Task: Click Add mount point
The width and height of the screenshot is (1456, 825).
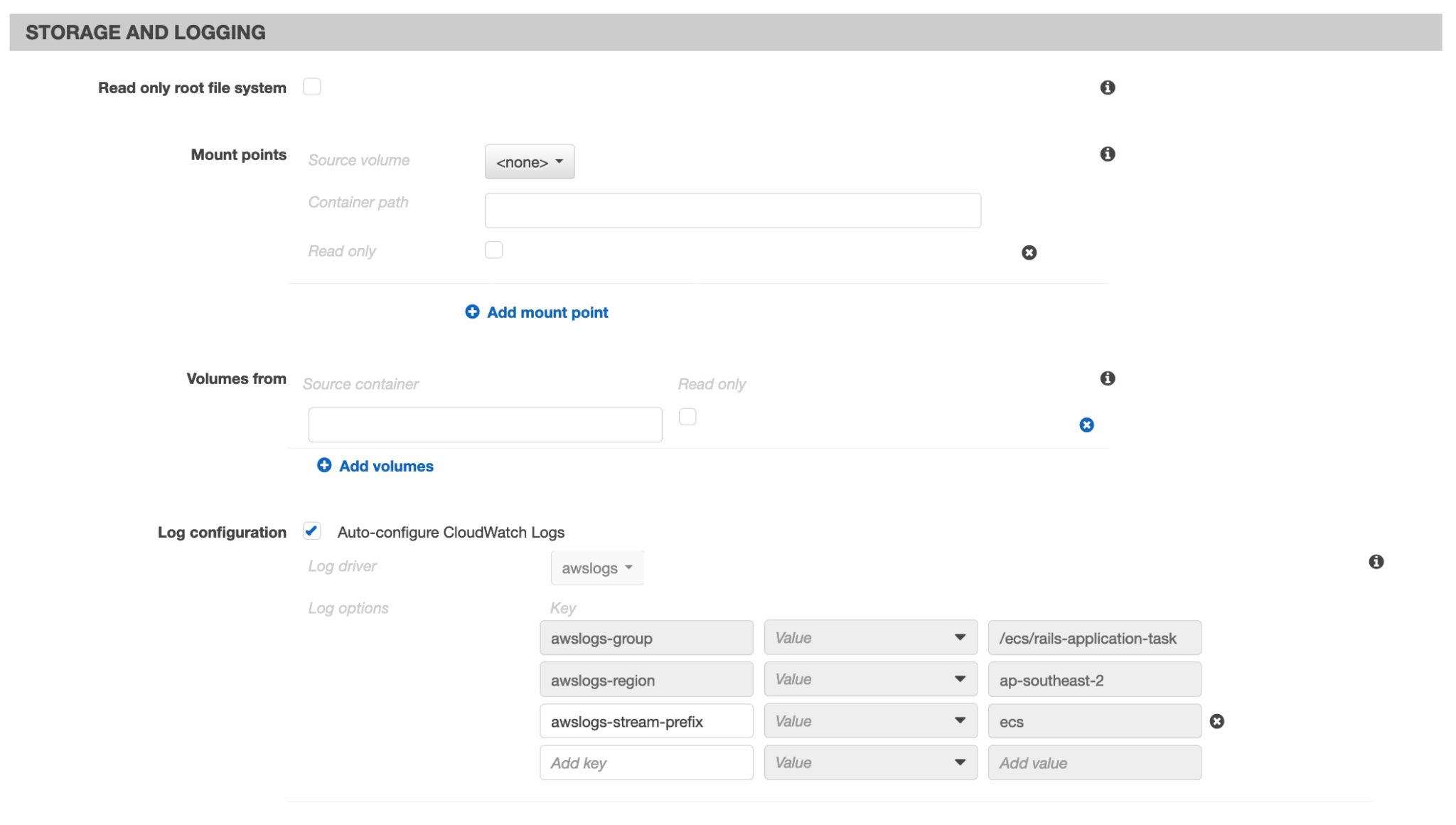Action: 547,312
